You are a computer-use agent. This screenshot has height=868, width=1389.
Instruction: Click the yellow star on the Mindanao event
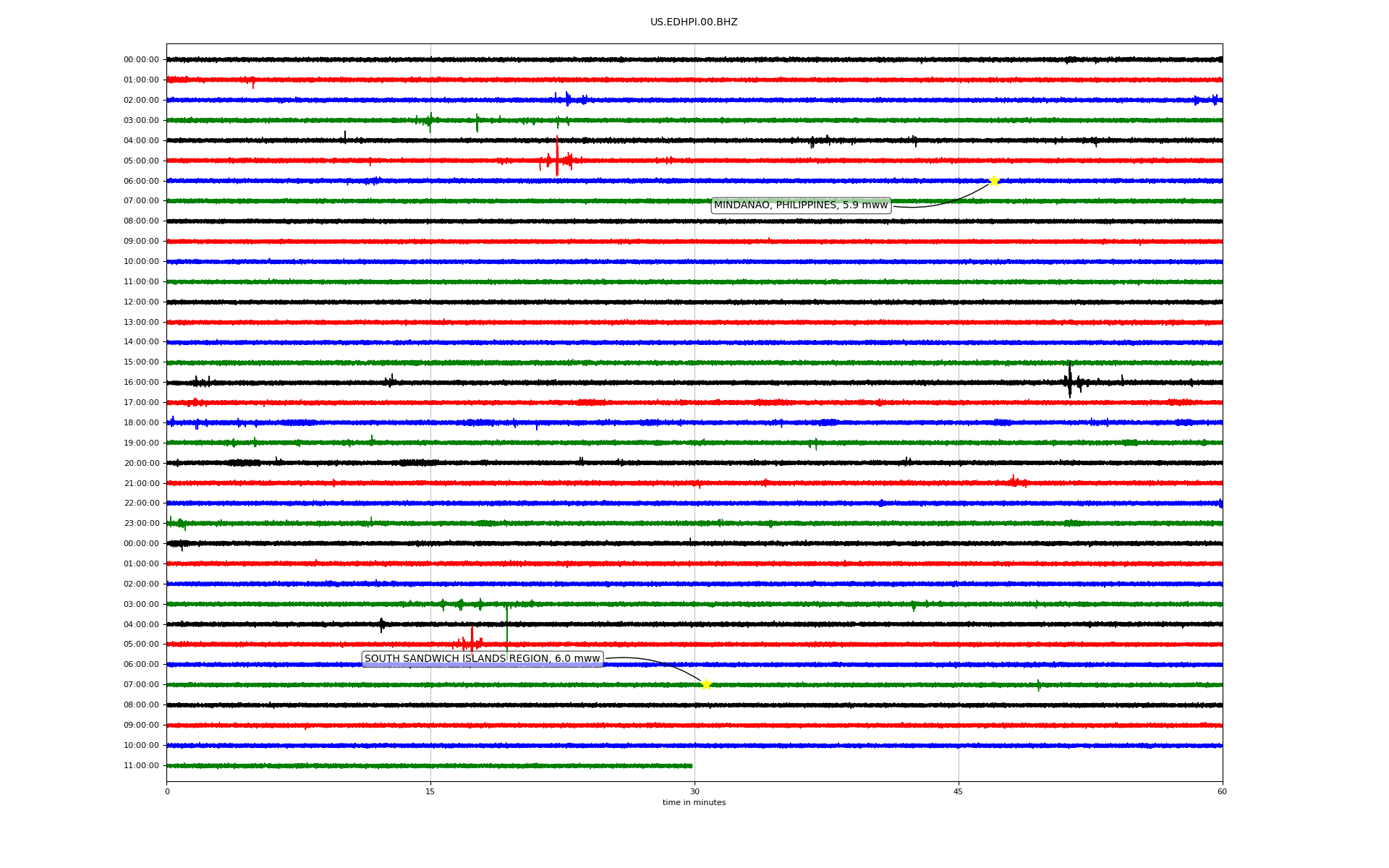993,181
